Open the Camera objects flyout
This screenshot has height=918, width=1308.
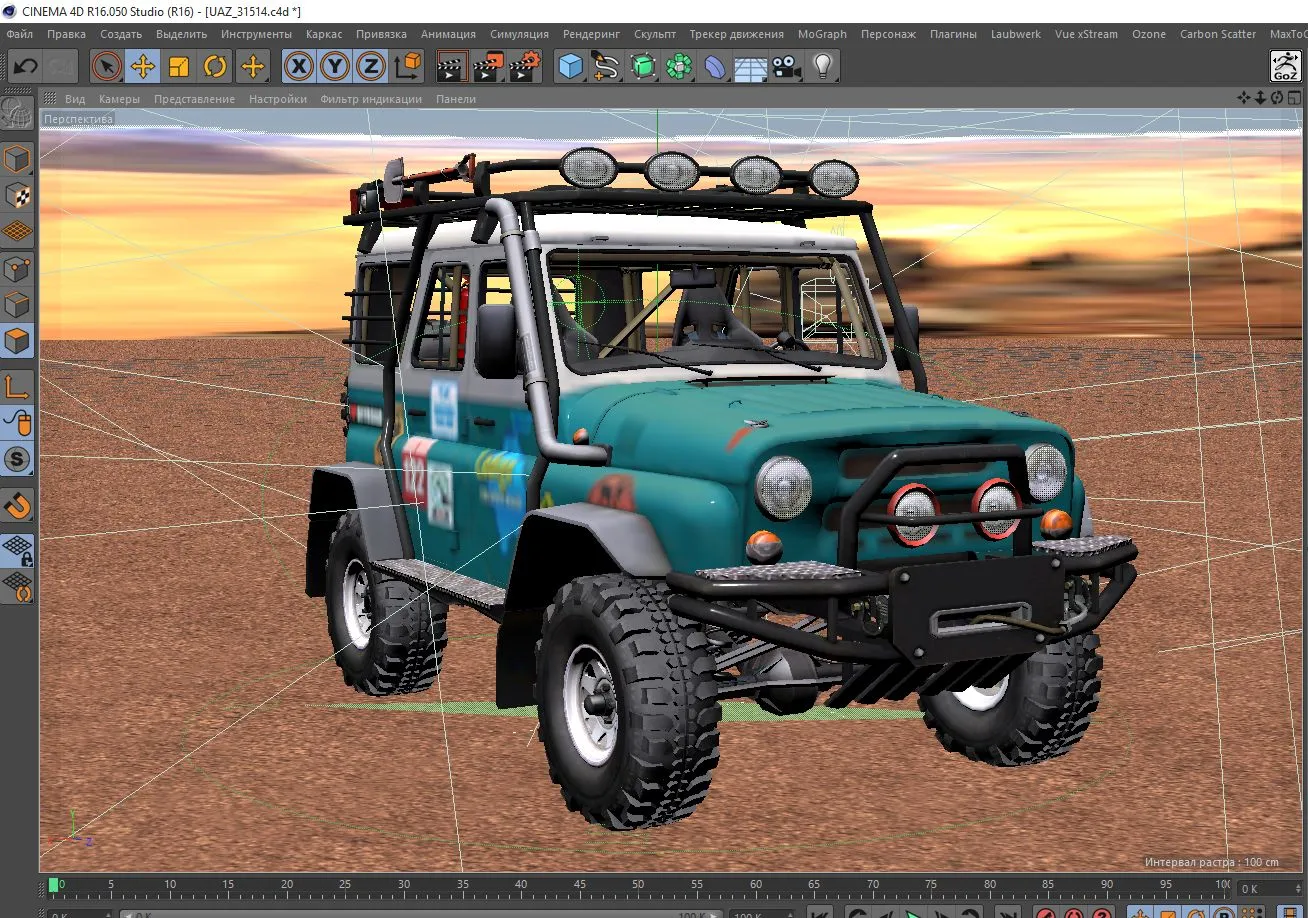pyautogui.click(x=787, y=67)
